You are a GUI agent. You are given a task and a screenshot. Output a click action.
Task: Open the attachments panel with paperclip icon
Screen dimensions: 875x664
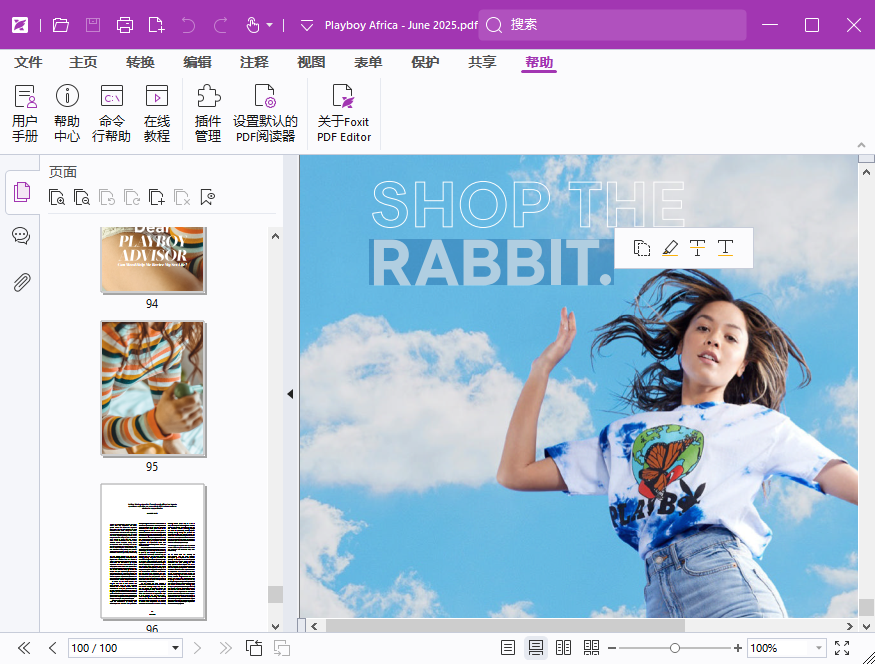20,282
